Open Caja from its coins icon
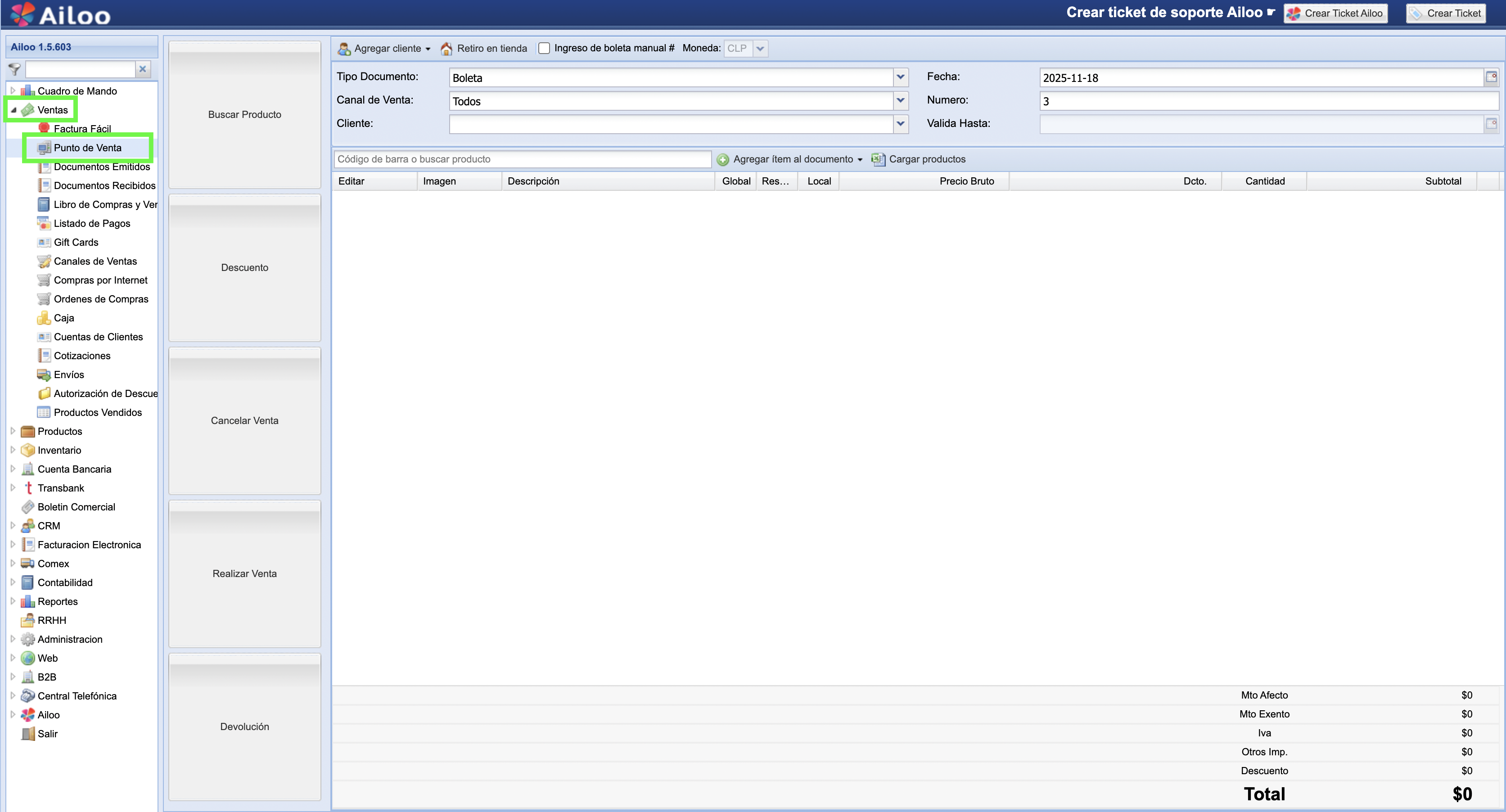Image resolution: width=1506 pixels, height=812 pixels. [44, 318]
